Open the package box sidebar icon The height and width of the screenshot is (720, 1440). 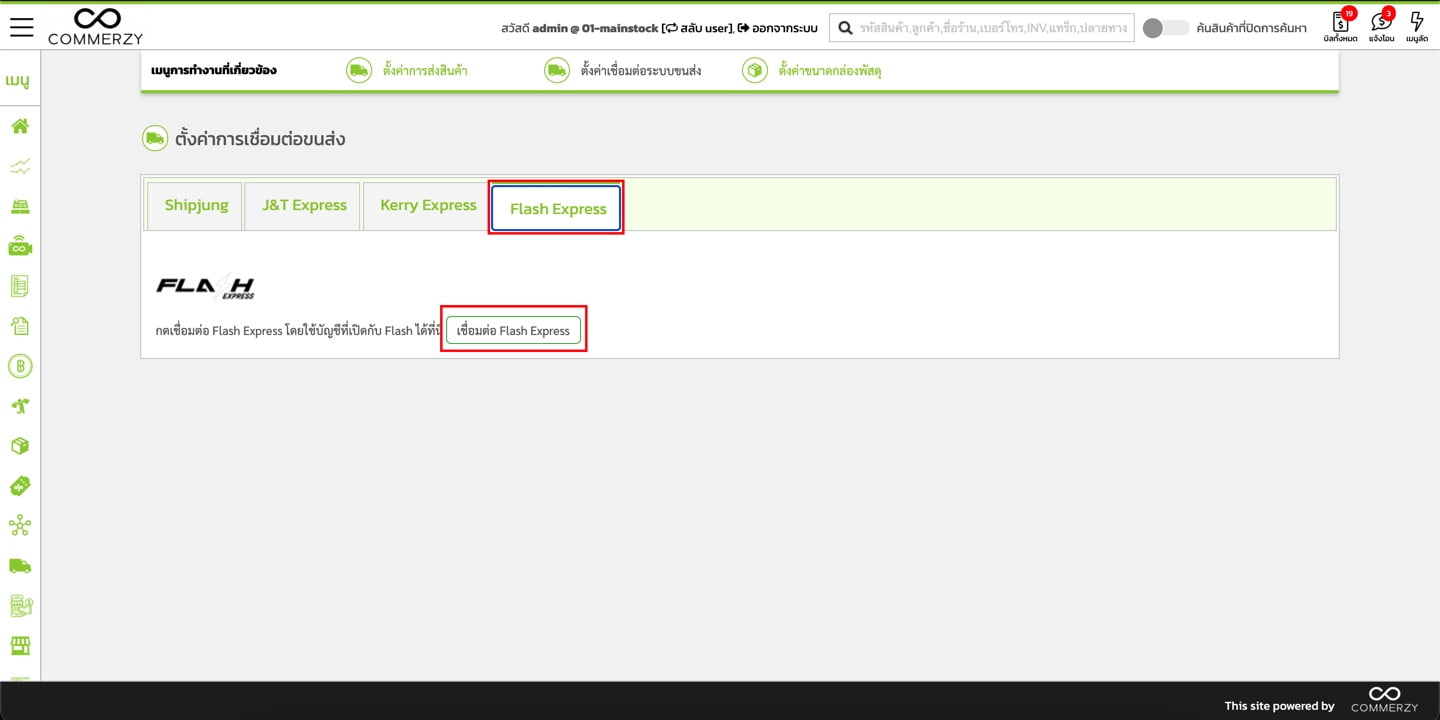20,446
